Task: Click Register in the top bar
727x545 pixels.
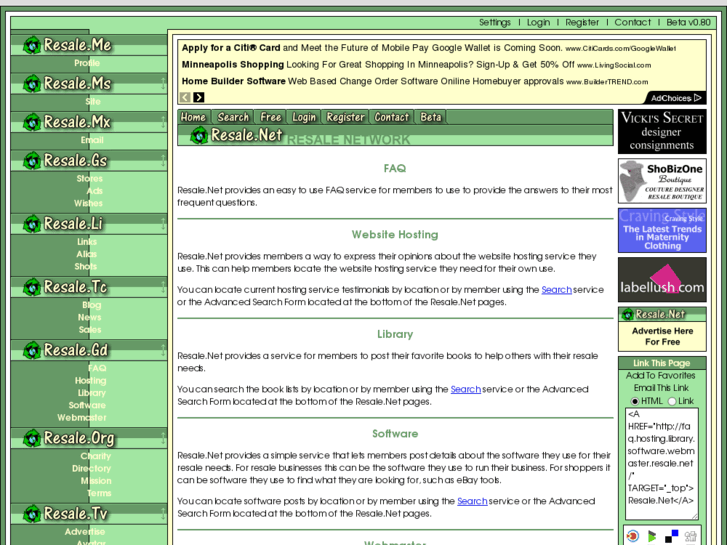Action: (582, 22)
